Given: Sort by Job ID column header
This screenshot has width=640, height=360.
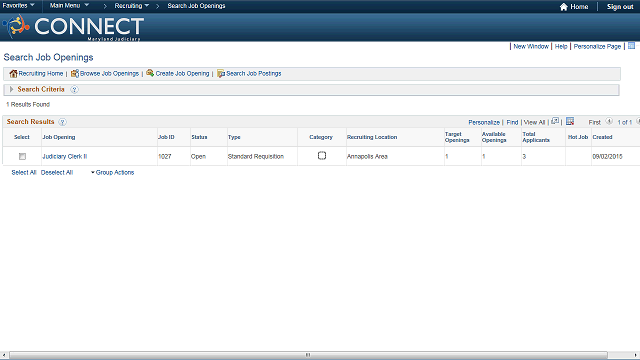Looking at the screenshot, I should [x=166, y=137].
